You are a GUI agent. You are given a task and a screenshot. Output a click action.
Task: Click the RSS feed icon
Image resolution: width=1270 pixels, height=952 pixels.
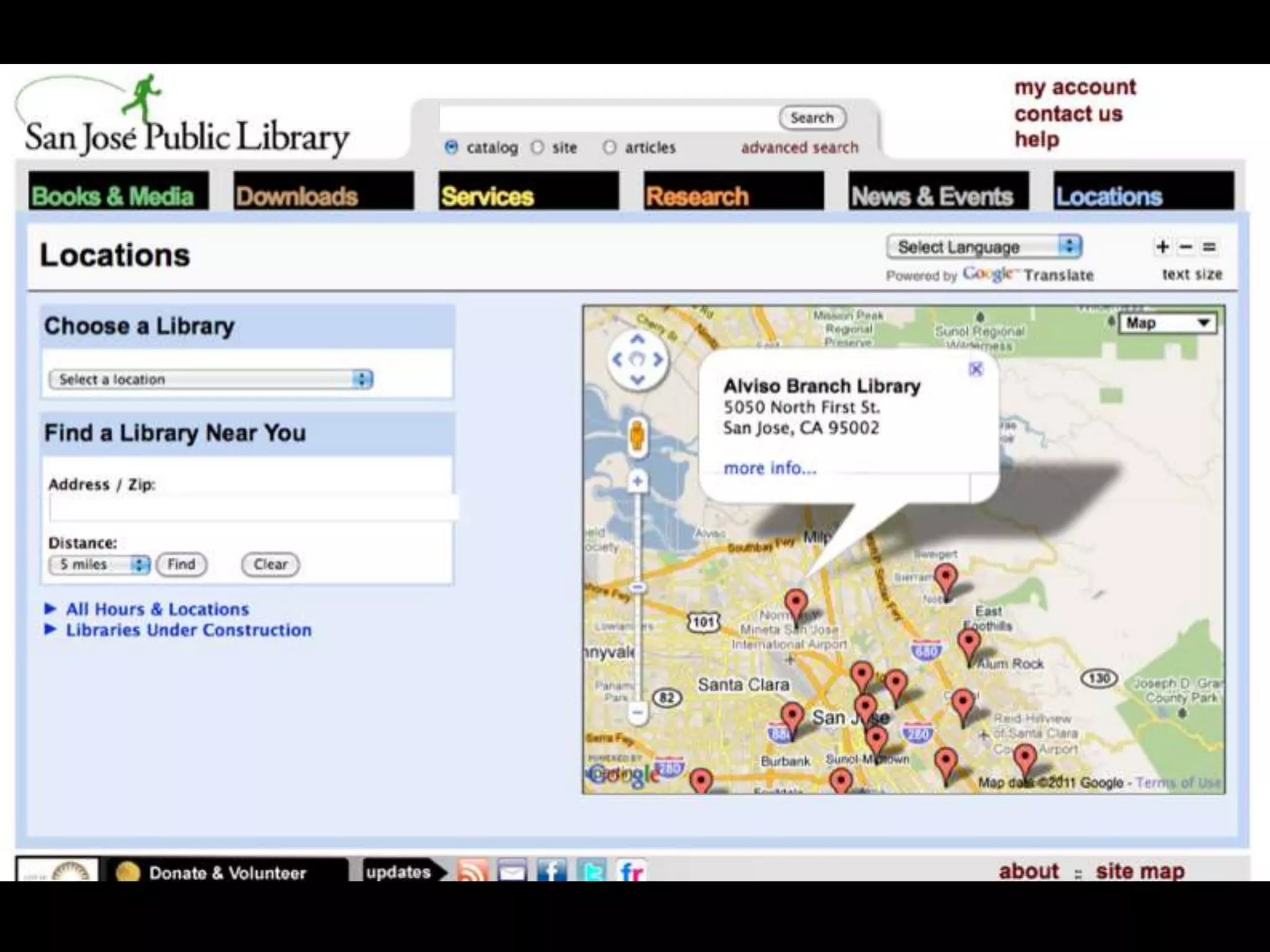[473, 871]
